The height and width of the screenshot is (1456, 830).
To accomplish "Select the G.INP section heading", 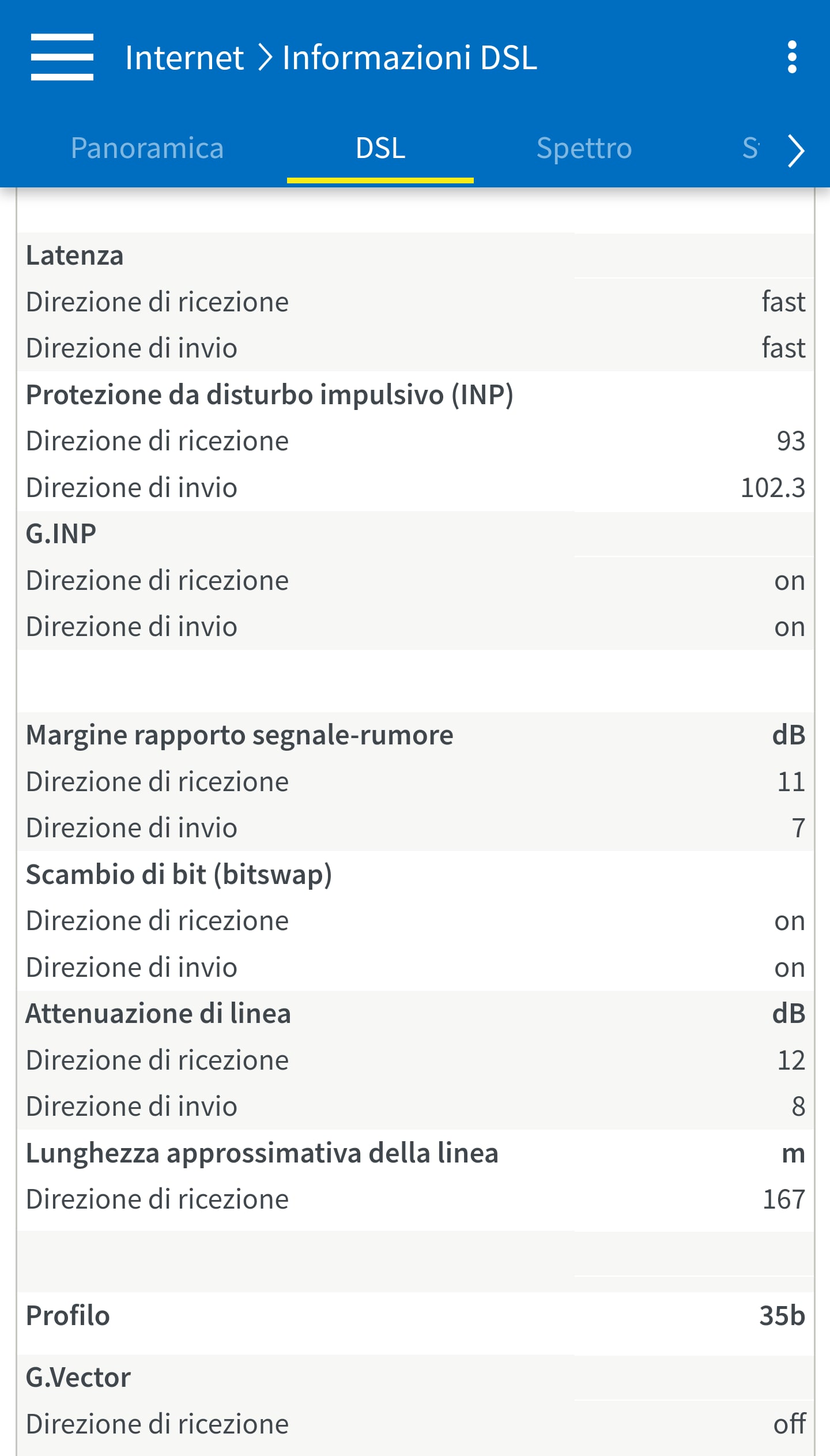I will (61, 534).
